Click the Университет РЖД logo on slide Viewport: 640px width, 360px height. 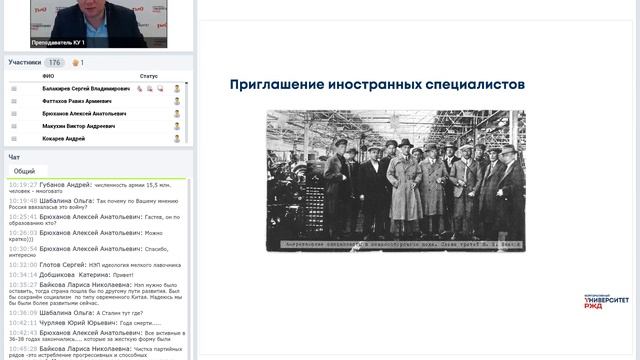(607, 302)
